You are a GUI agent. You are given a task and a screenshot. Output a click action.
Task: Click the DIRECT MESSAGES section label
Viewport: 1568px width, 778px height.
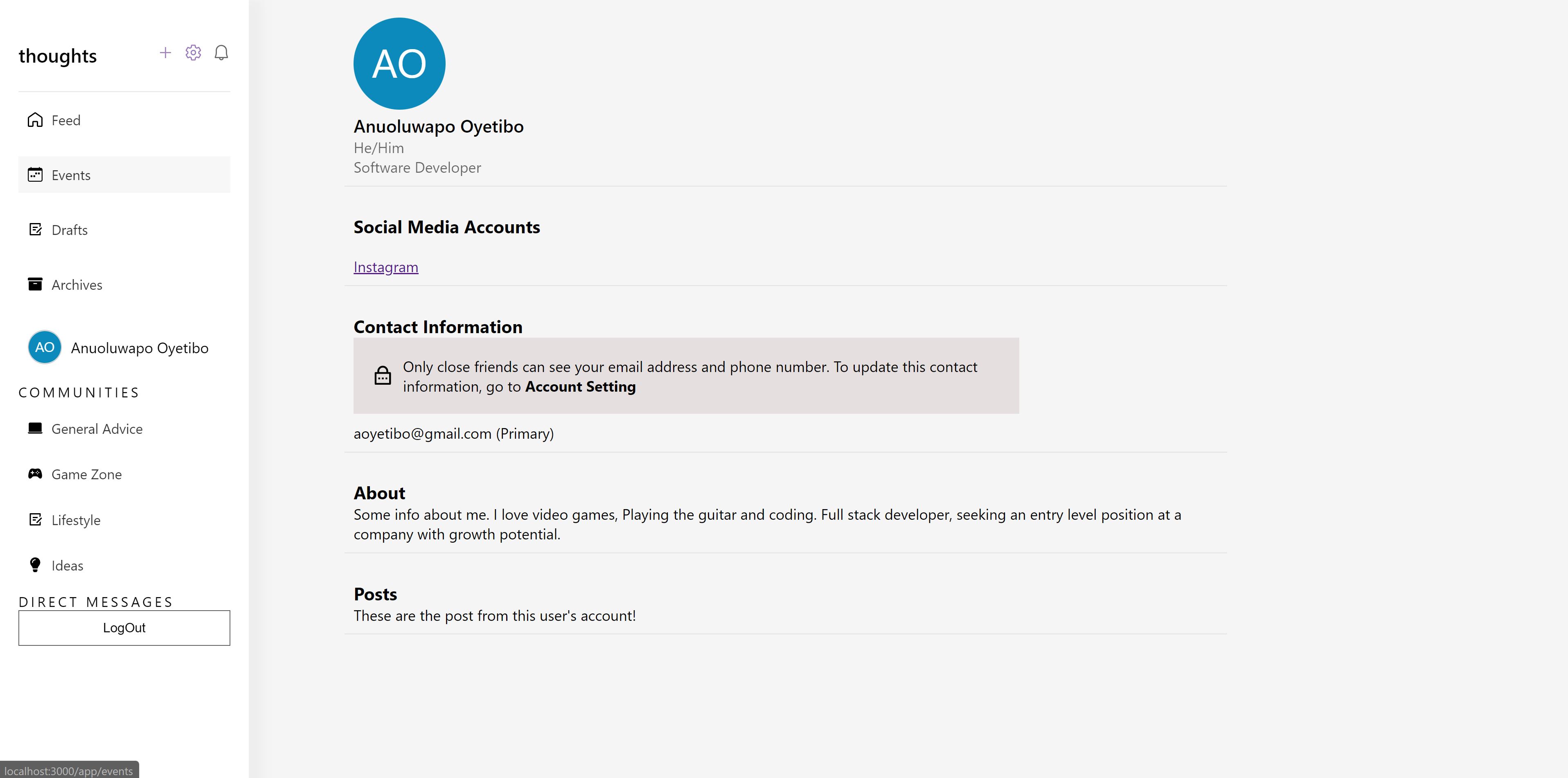click(96, 602)
